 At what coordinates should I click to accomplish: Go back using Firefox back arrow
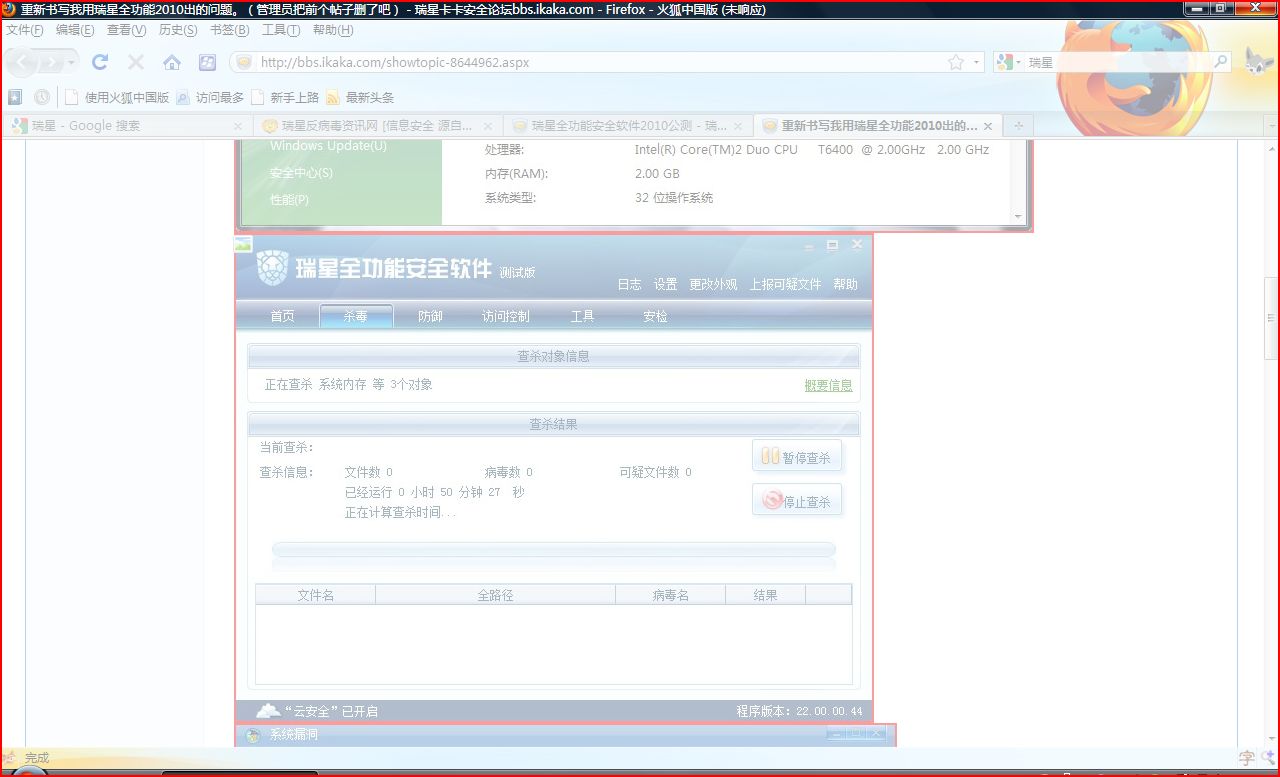22,62
